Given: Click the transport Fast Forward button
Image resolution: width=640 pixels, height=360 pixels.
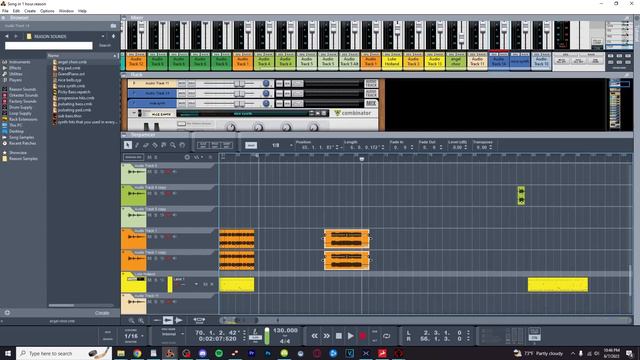Looking at the screenshot, I should point(327,336).
